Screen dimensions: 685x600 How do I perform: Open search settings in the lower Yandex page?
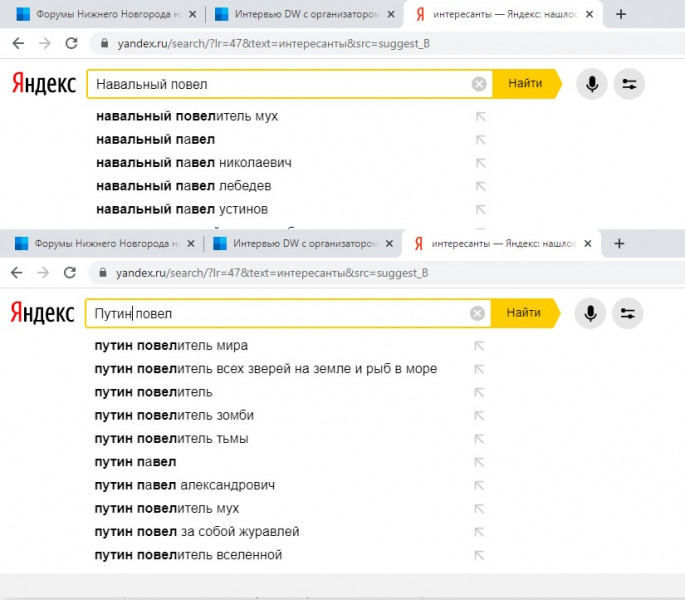click(x=627, y=313)
